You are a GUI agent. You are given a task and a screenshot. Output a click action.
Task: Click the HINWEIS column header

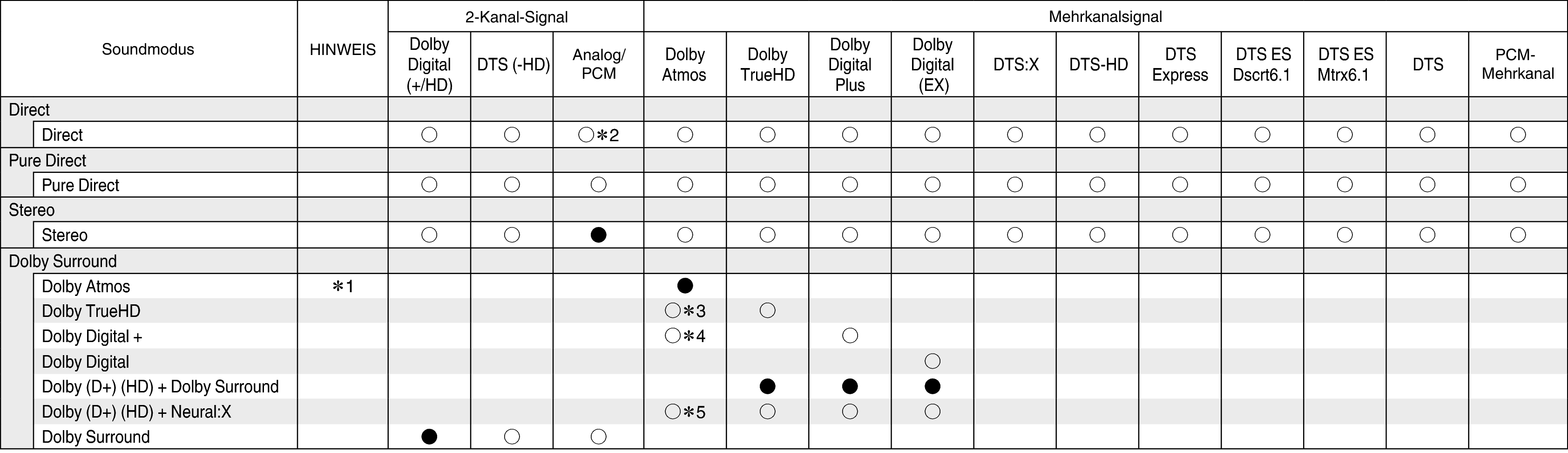click(x=343, y=49)
